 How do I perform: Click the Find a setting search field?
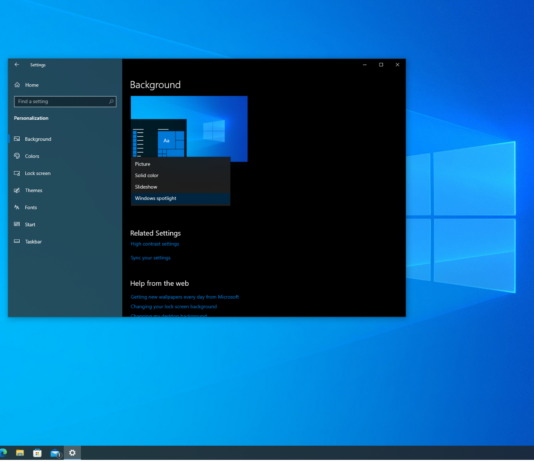click(x=65, y=101)
